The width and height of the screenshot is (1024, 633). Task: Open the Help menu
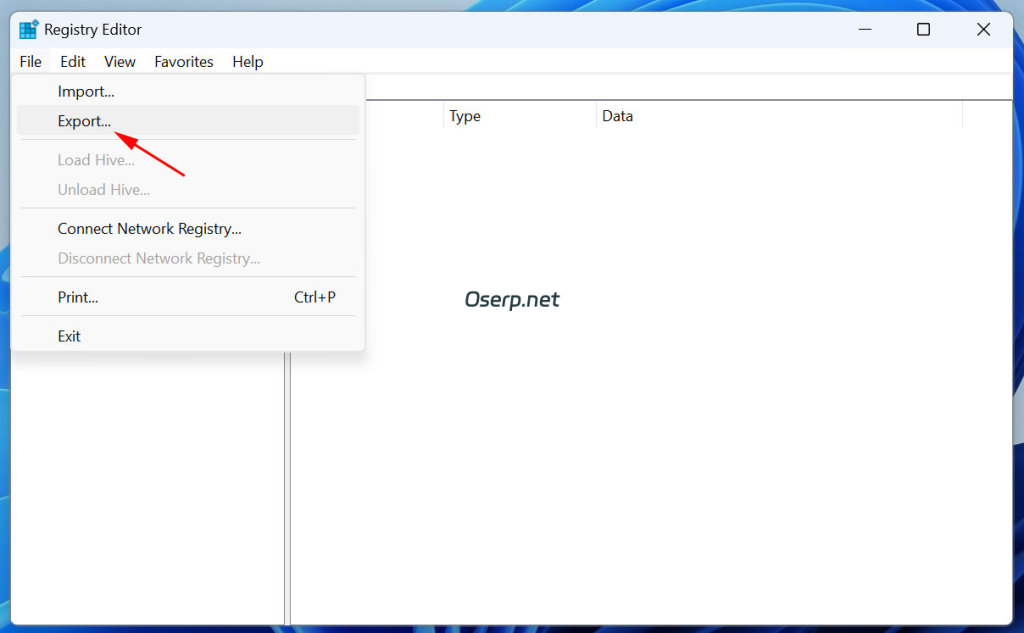247,61
